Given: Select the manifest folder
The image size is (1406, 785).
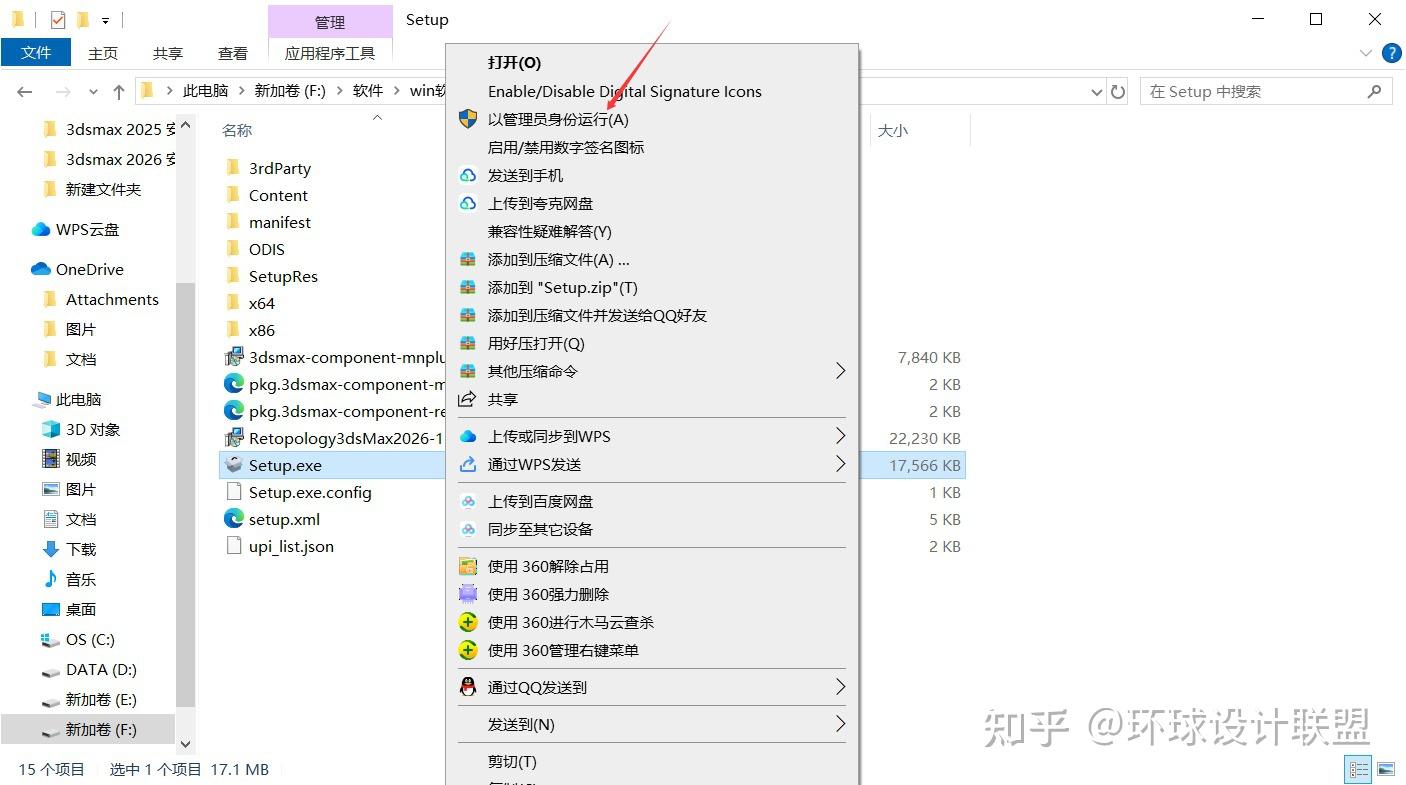Looking at the screenshot, I should (280, 222).
